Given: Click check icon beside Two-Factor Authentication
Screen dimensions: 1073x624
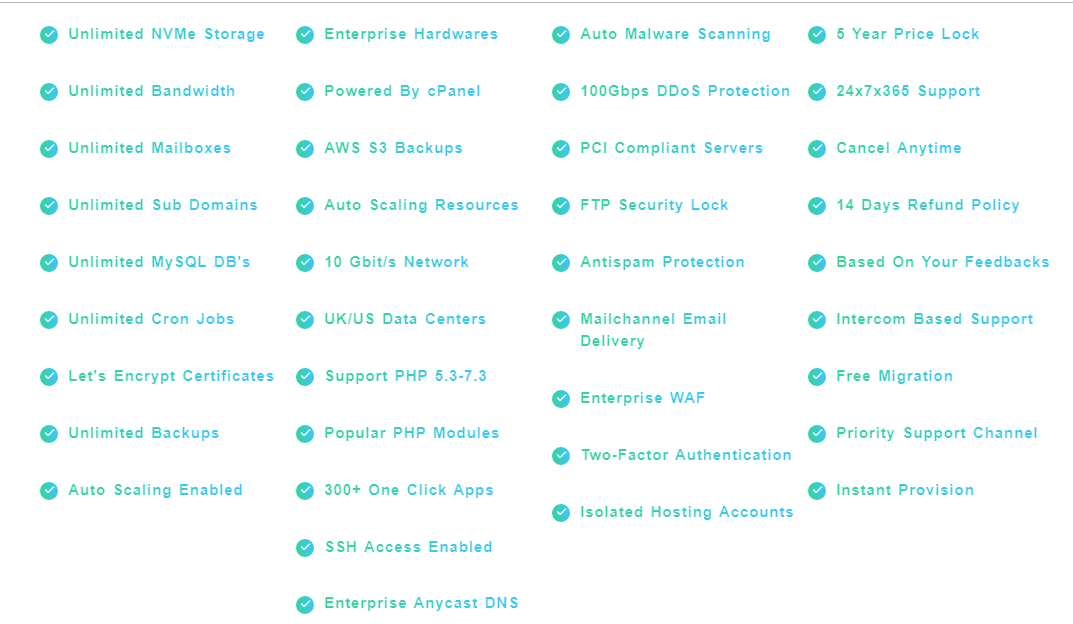Looking at the screenshot, I should 560,456.
